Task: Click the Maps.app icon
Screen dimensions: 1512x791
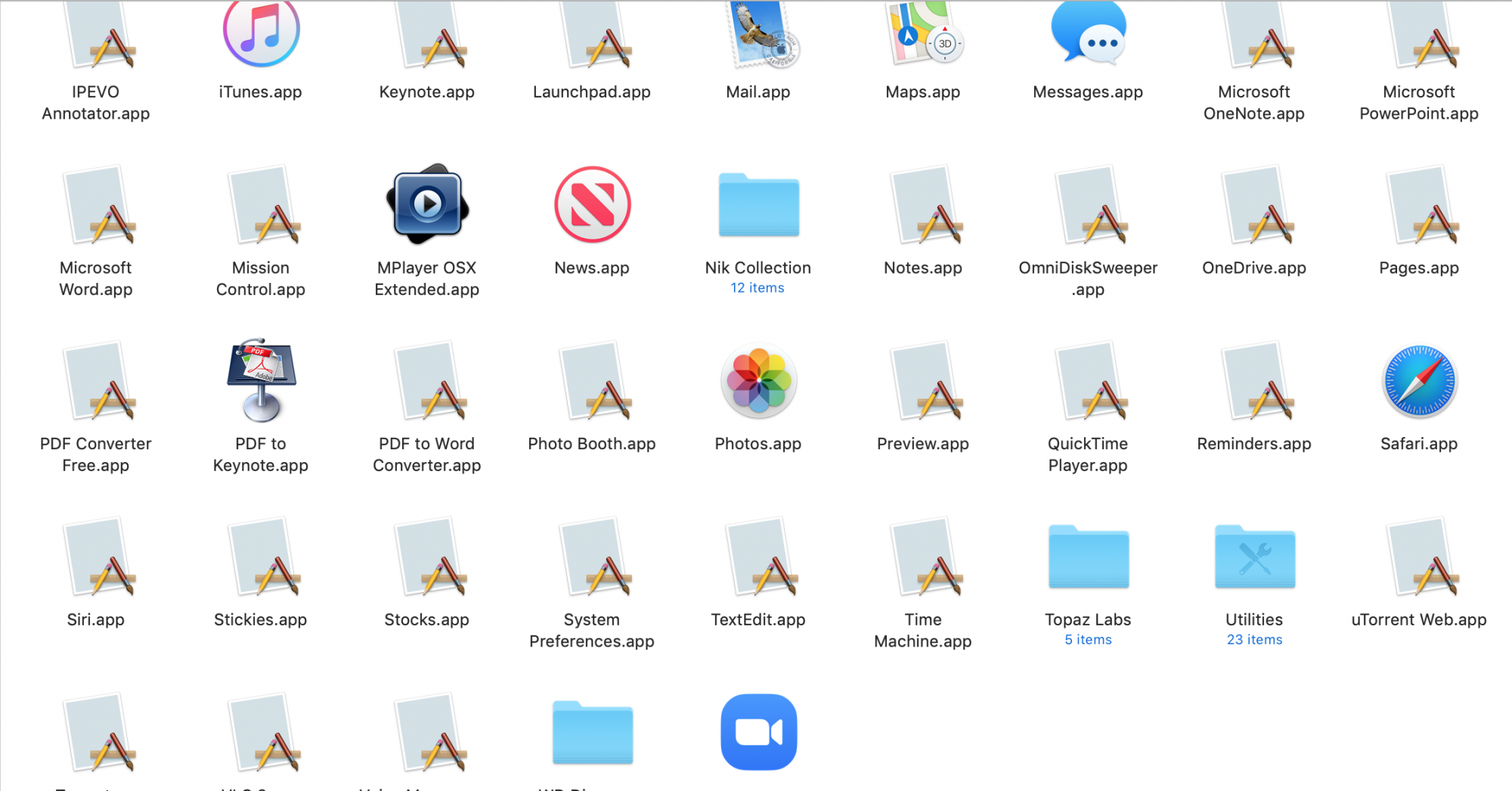Action: point(925,33)
